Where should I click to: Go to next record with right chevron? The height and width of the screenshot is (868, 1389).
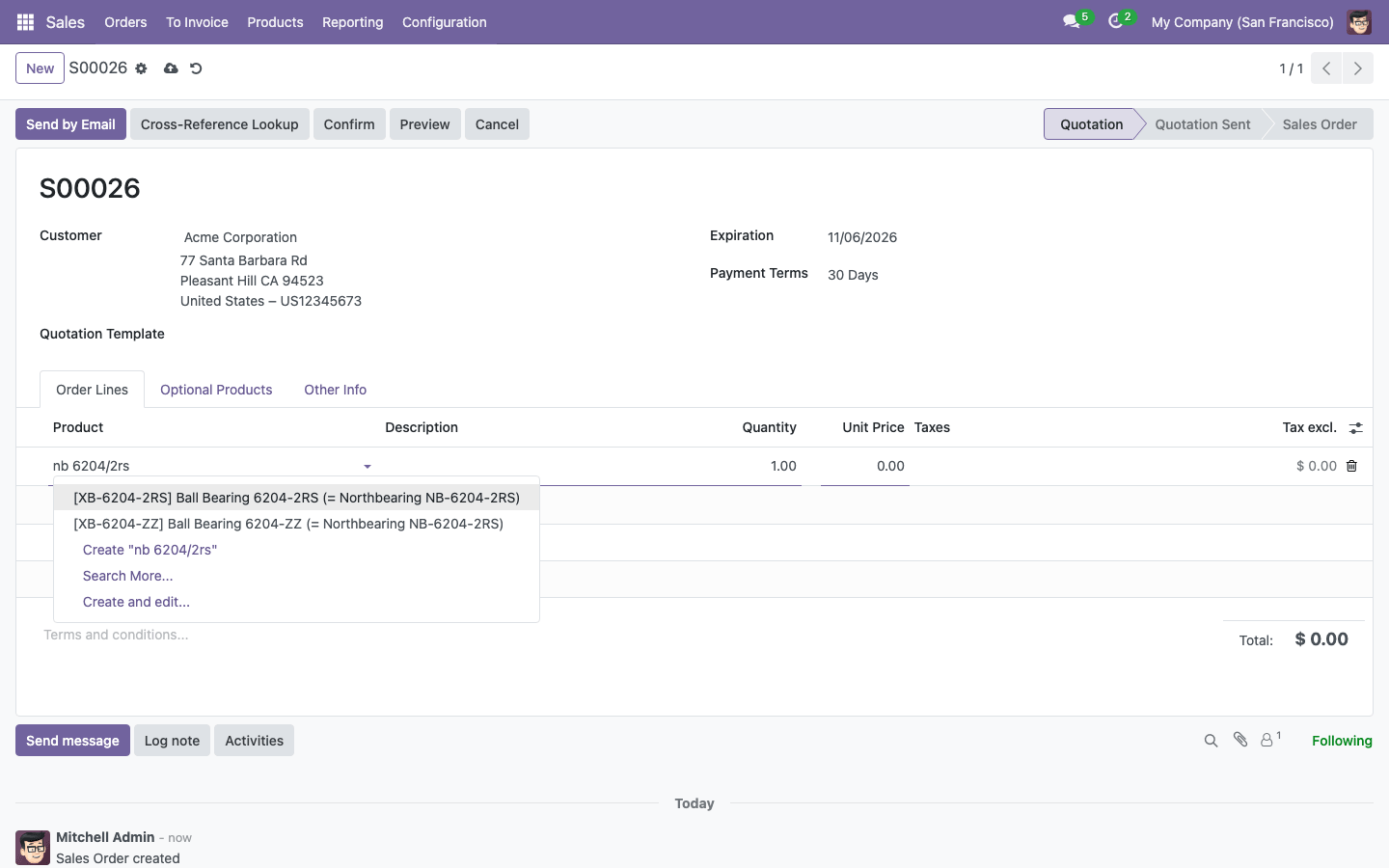click(x=1357, y=68)
